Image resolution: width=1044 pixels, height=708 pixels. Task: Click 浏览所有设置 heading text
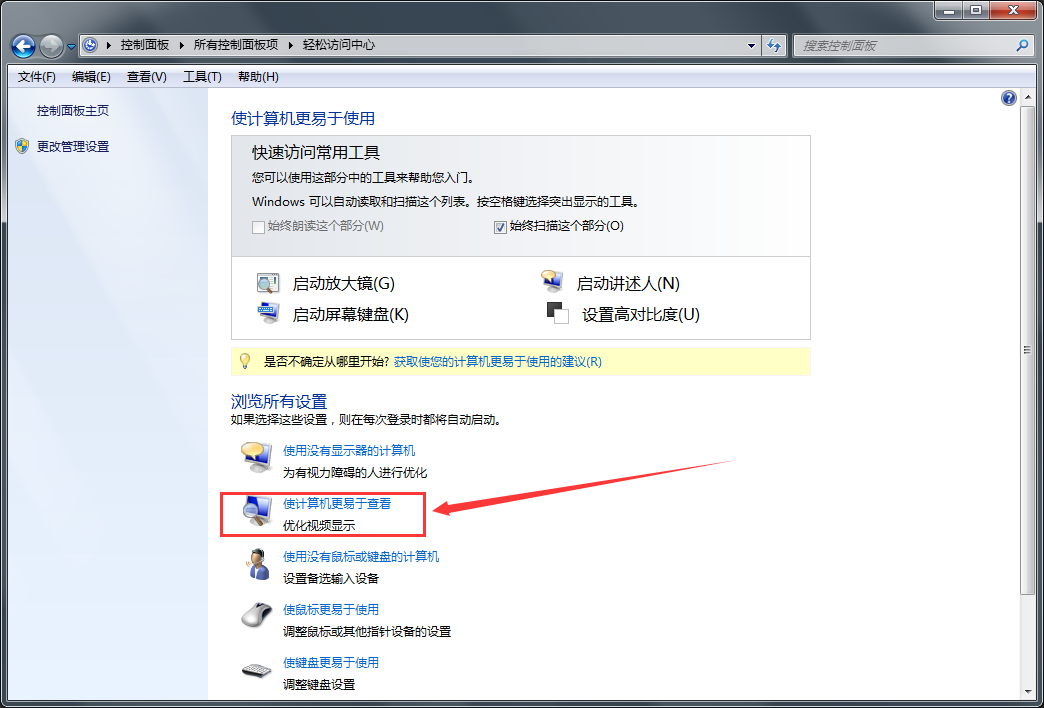(x=279, y=402)
